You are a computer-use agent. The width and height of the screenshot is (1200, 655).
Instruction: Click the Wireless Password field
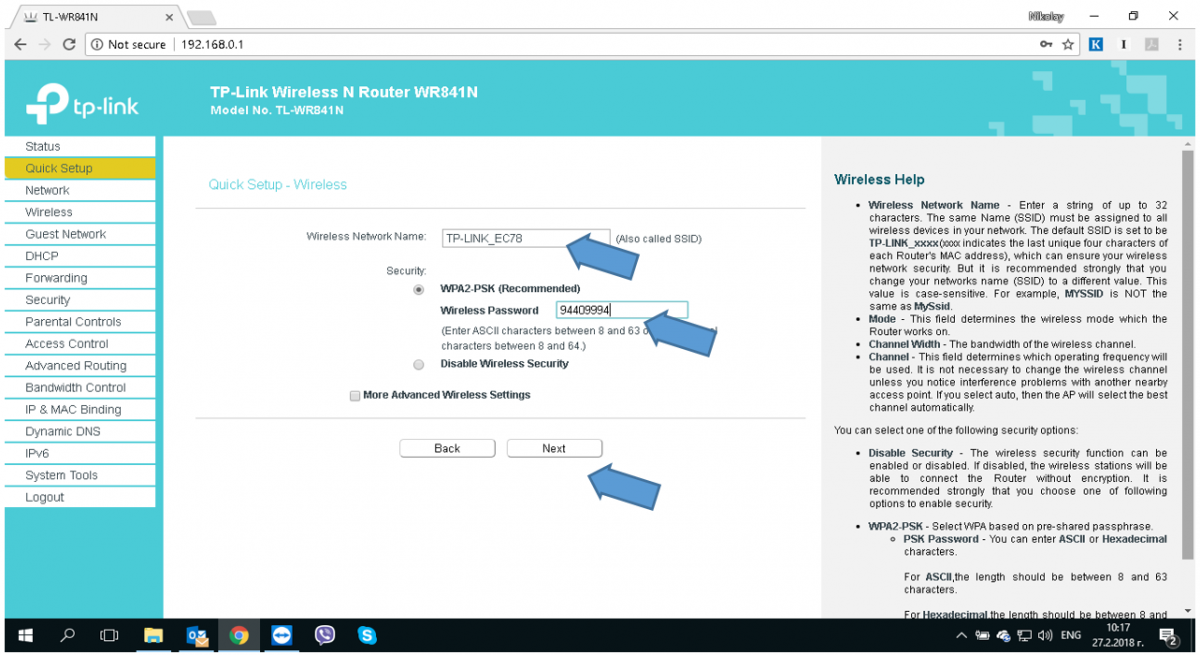point(623,310)
